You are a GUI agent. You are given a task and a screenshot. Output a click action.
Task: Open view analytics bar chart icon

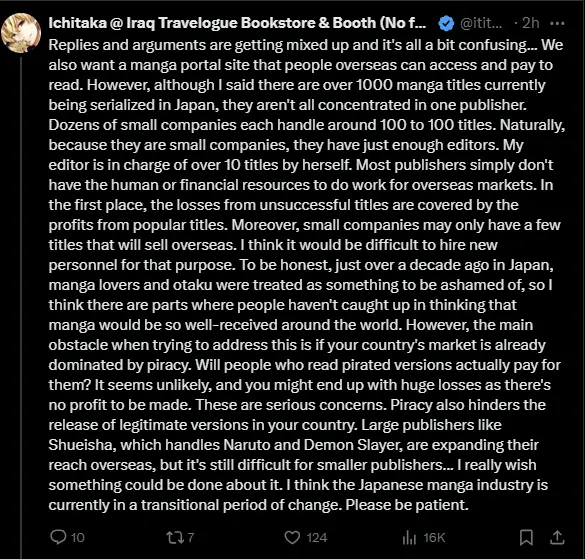pyautogui.click(x=409, y=537)
